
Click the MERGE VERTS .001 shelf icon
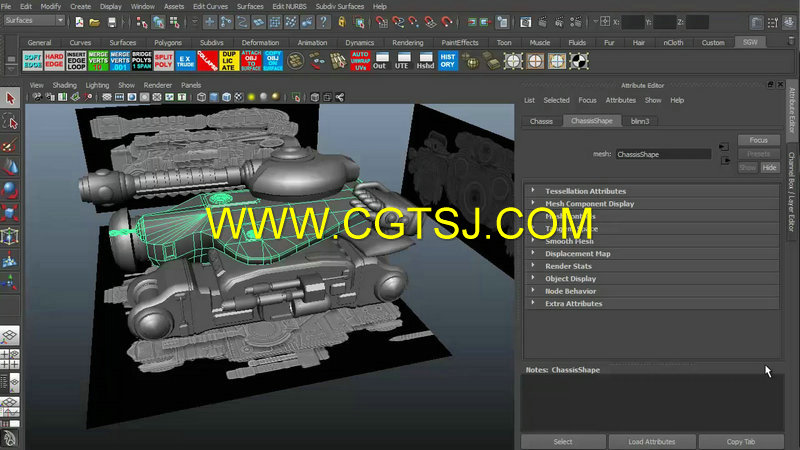pos(120,61)
